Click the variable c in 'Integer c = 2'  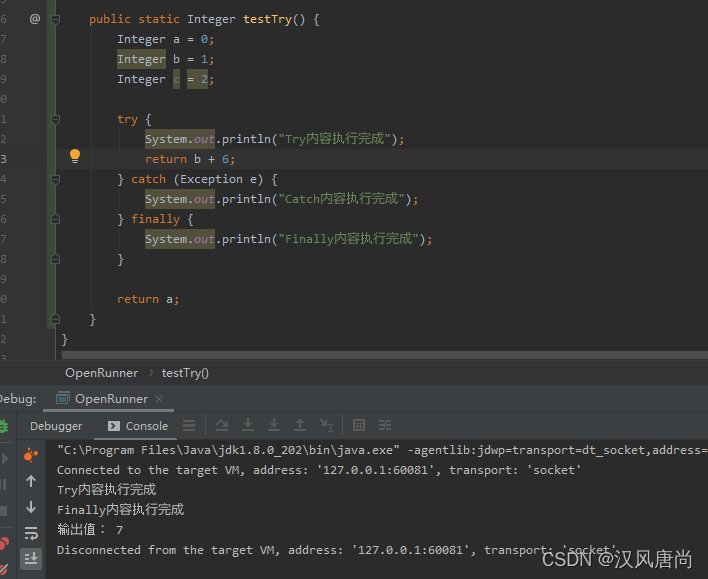click(x=177, y=79)
